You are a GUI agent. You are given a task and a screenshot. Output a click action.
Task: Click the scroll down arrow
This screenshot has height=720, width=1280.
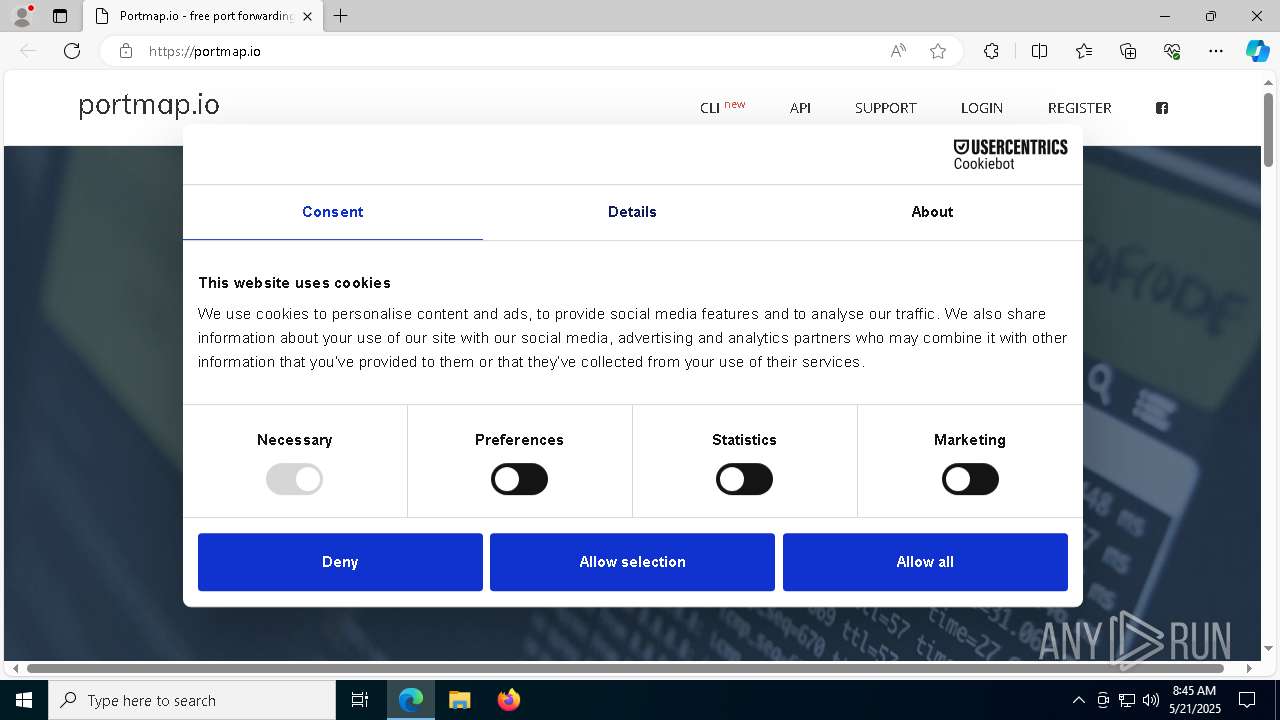coord(1268,649)
